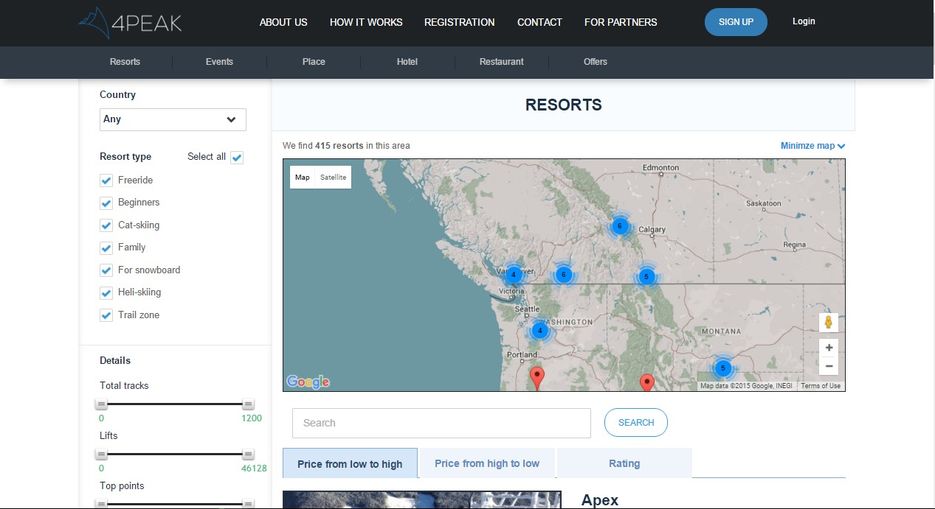Click the red pin south of Portland
Image resolution: width=935 pixels, height=509 pixels.
537,378
